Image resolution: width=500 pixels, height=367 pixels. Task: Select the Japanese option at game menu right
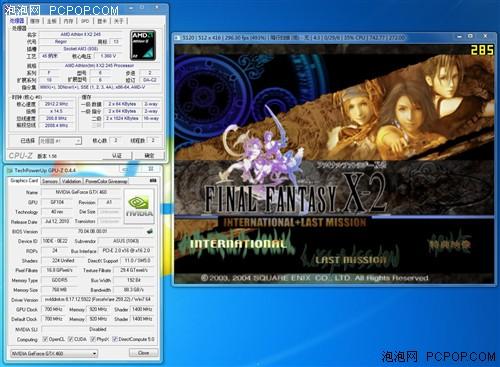(450, 245)
